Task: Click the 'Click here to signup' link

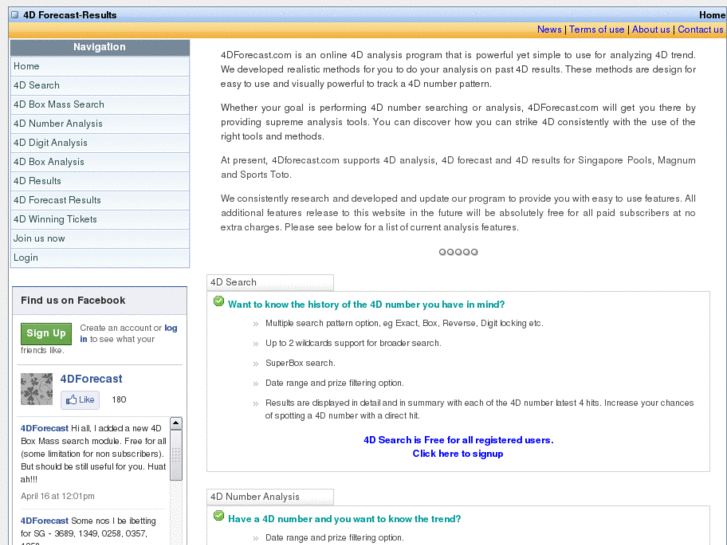Action: pyautogui.click(x=458, y=453)
